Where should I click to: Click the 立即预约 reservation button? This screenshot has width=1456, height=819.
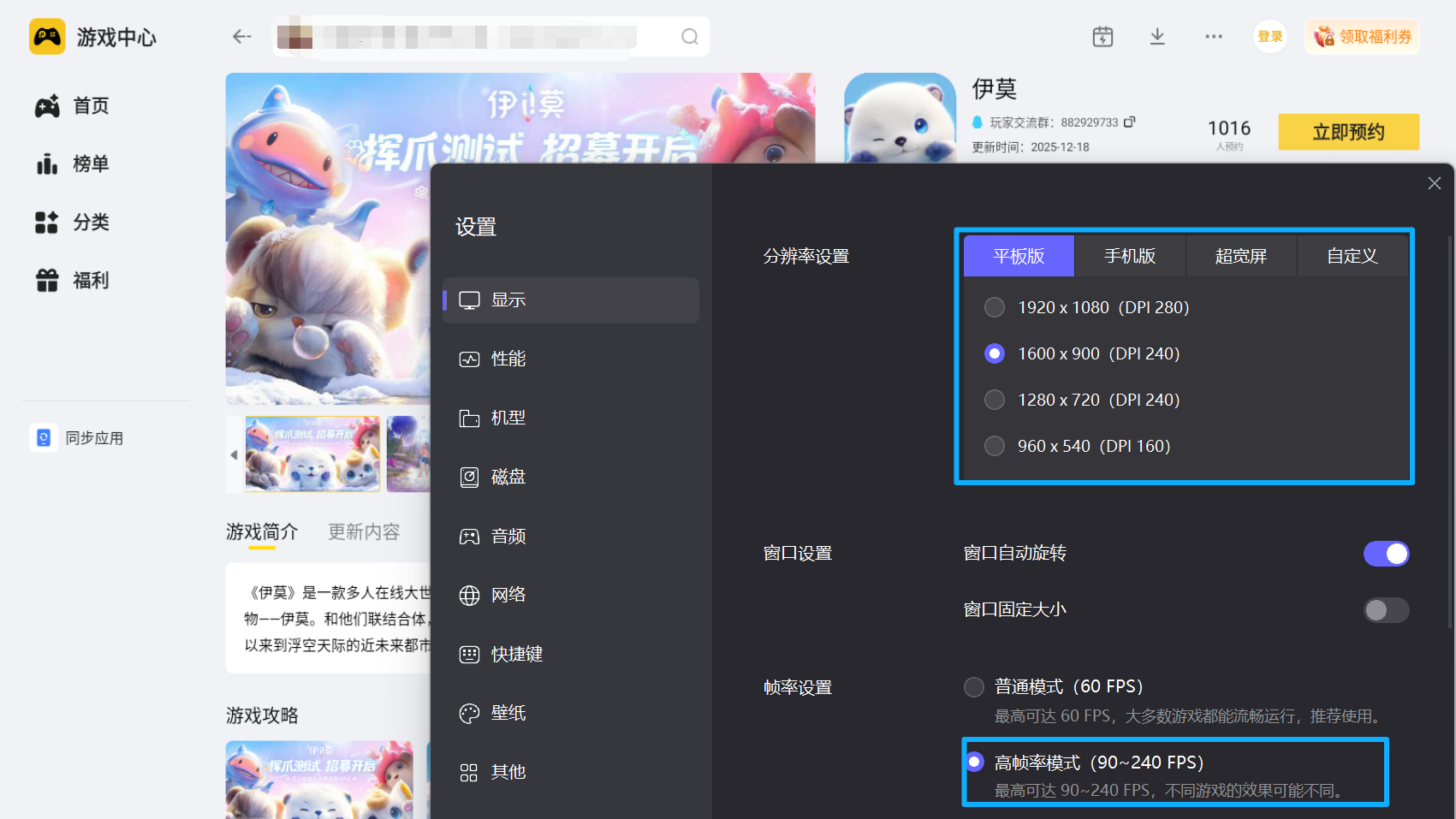pos(1348,132)
